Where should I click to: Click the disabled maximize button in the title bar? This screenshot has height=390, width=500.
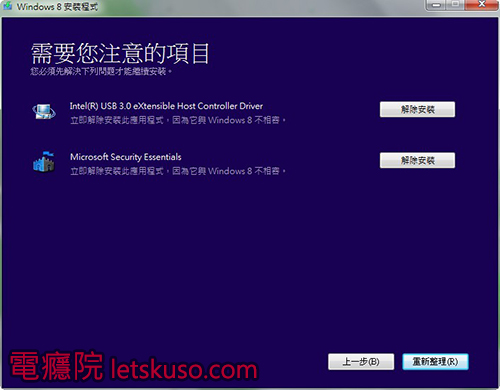[x=456, y=5]
